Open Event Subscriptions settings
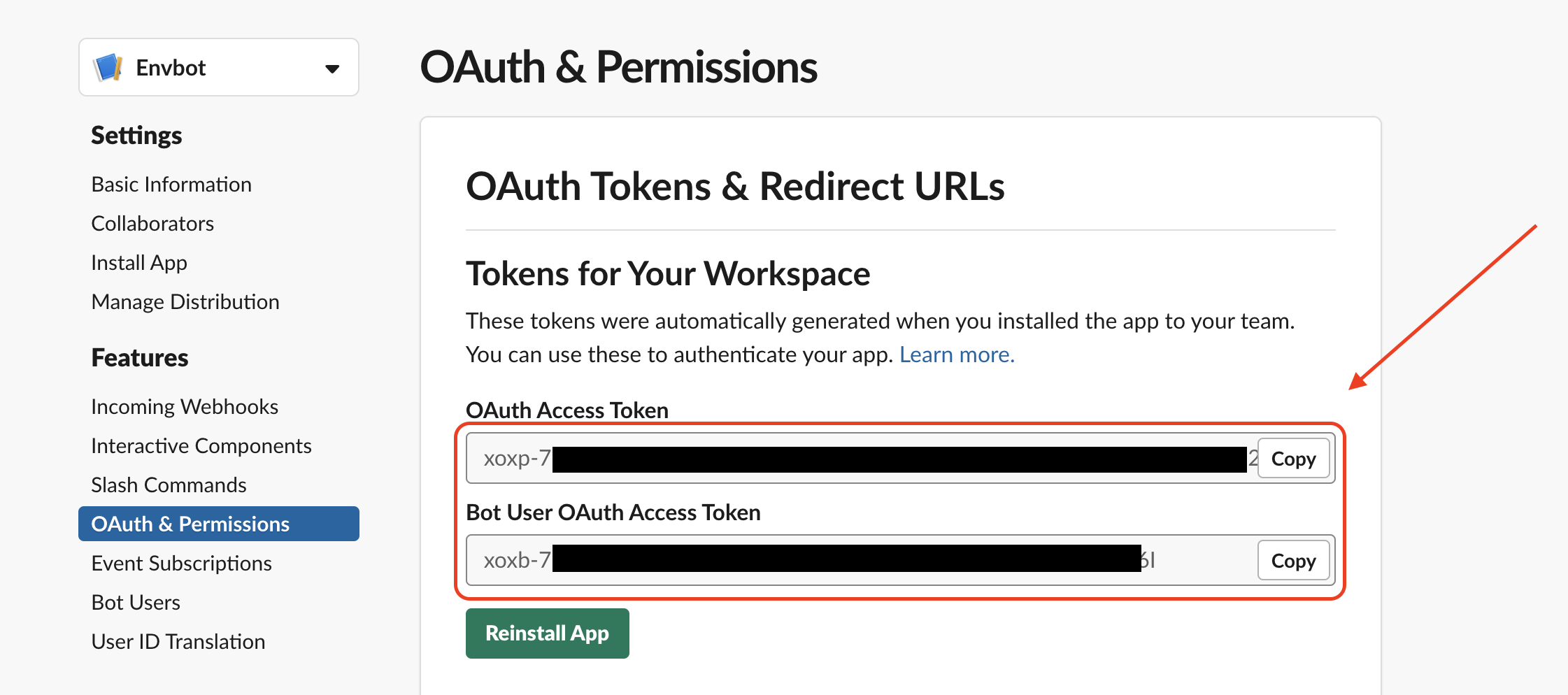This screenshot has width=1568, height=695. click(x=181, y=564)
